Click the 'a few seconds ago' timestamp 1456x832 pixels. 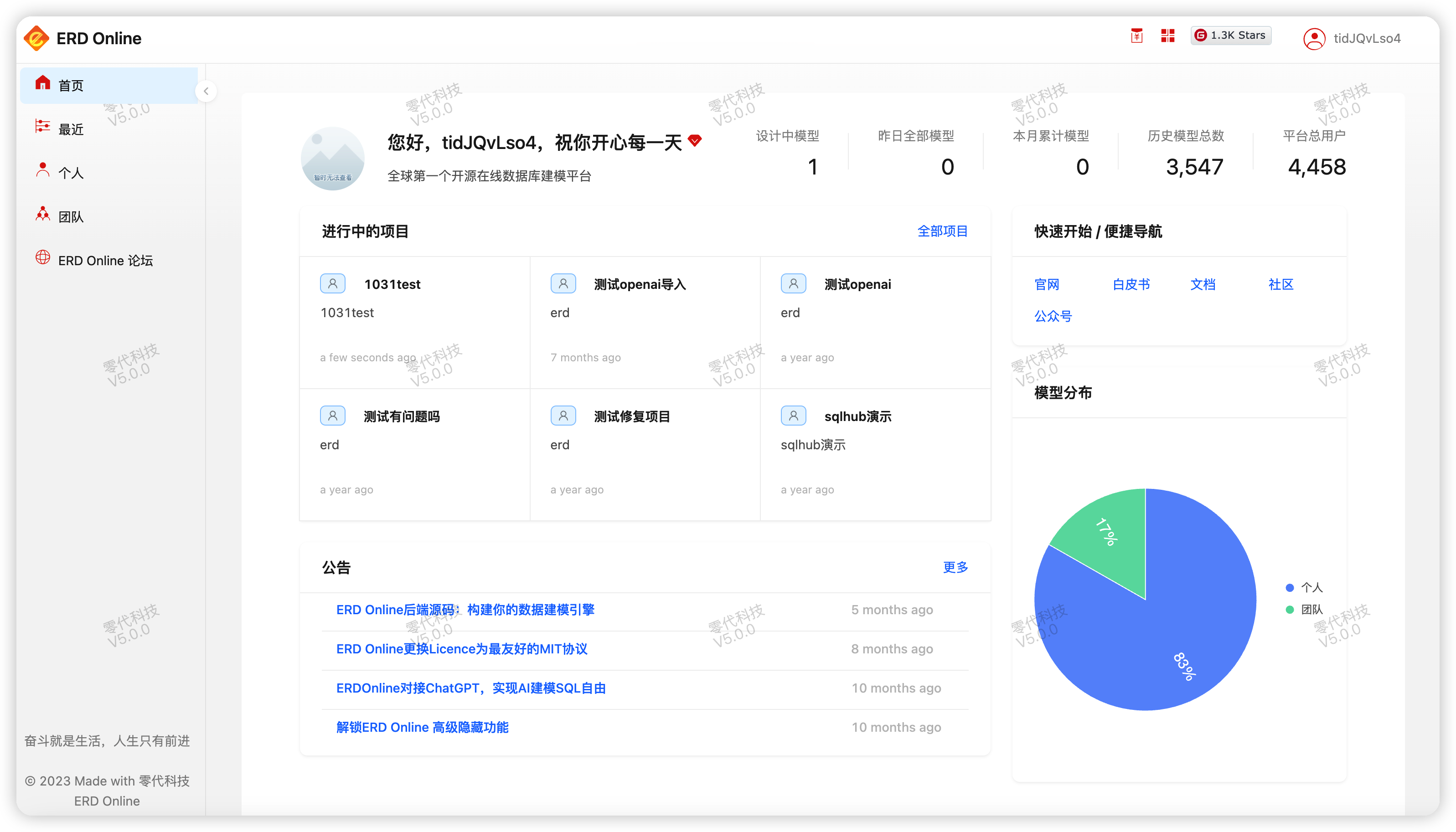point(367,357)
